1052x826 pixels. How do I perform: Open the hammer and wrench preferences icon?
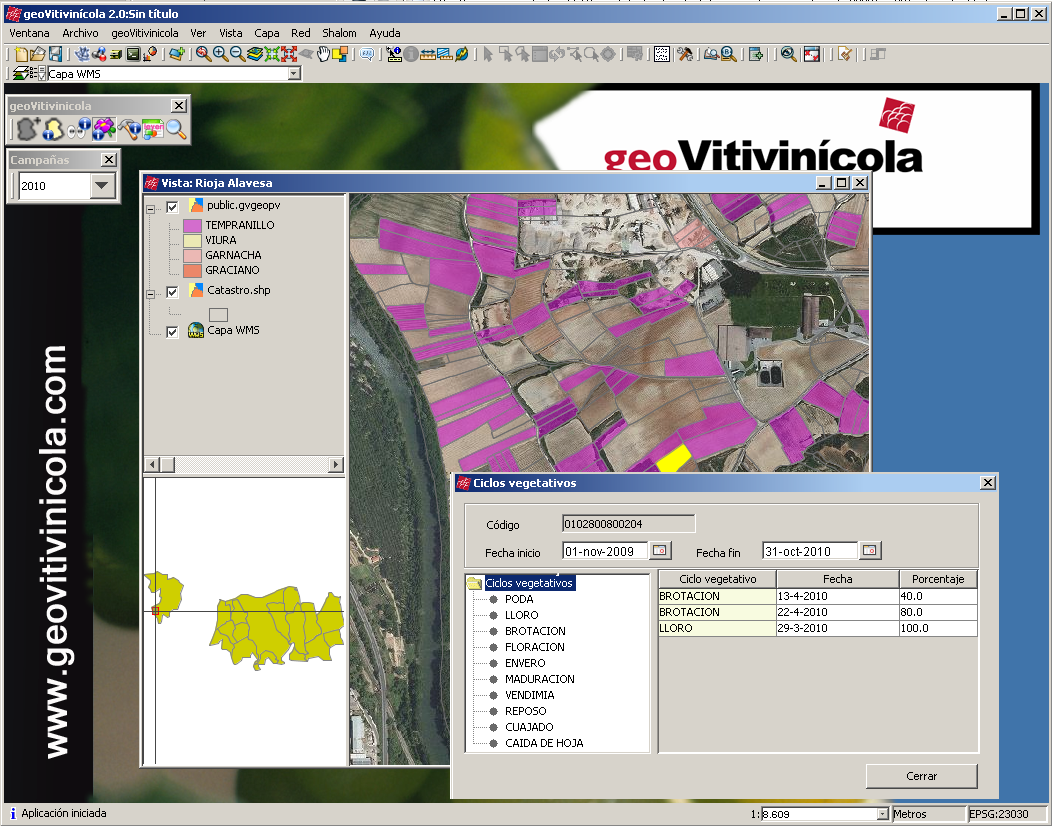click(685, 54)
